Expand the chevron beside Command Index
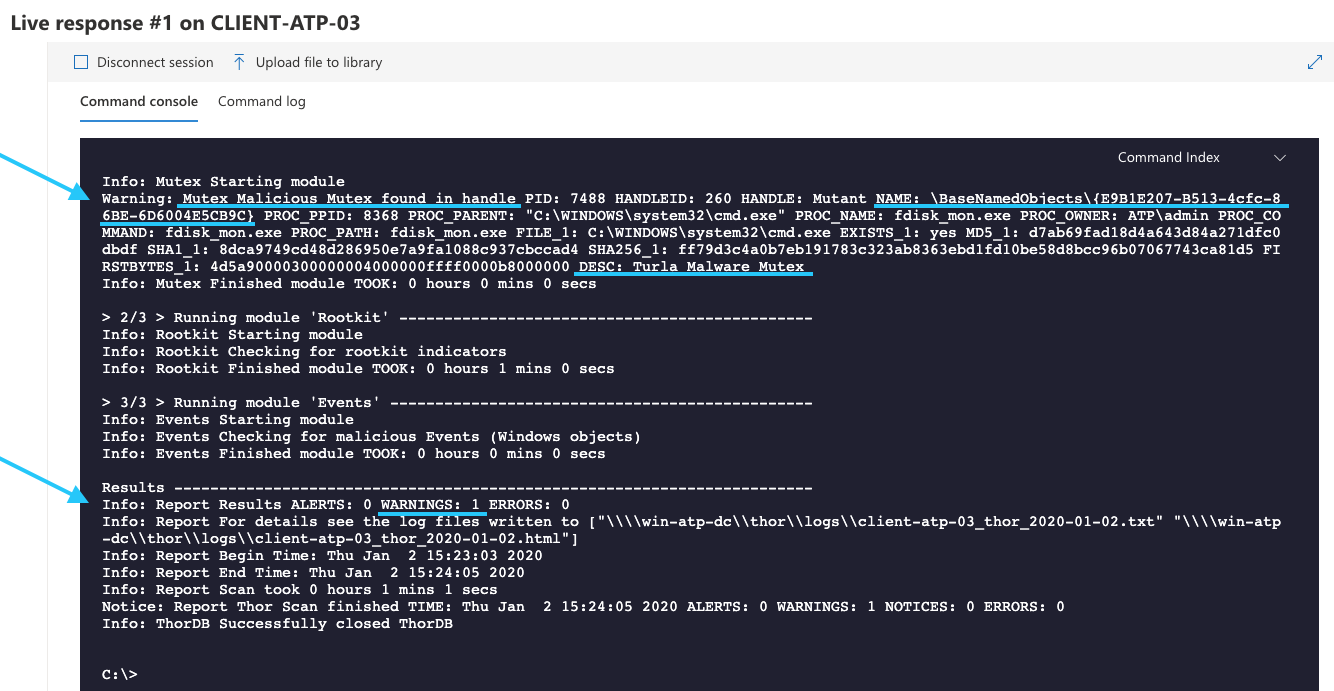The width and height of the screenshot is (1334, 691). point(1280,158)
